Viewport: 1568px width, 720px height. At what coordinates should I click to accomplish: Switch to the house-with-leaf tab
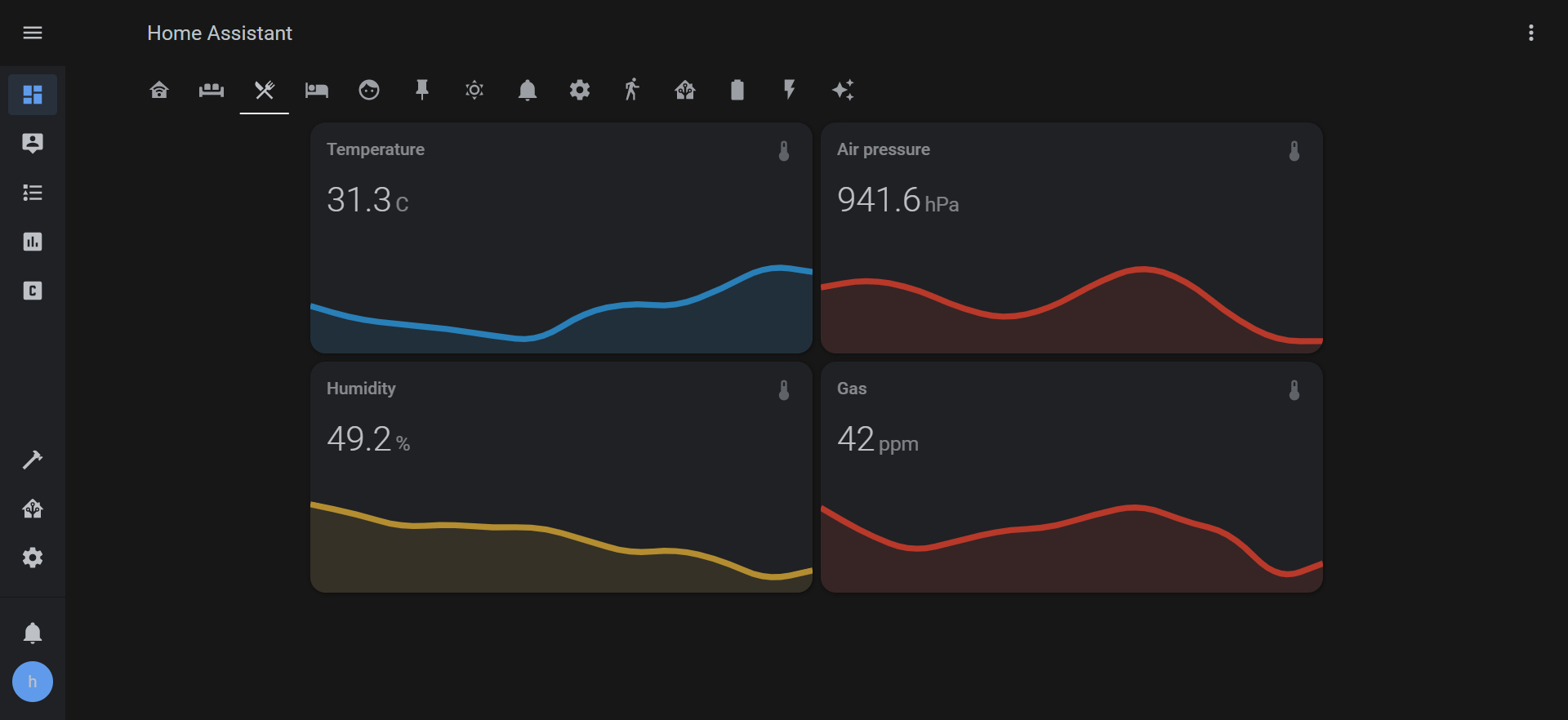pos(685,90)
